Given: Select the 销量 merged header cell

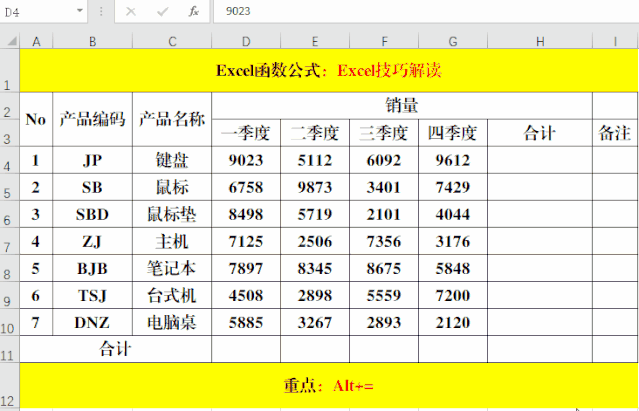Looking at the screenshot, I should click(401, 105).
